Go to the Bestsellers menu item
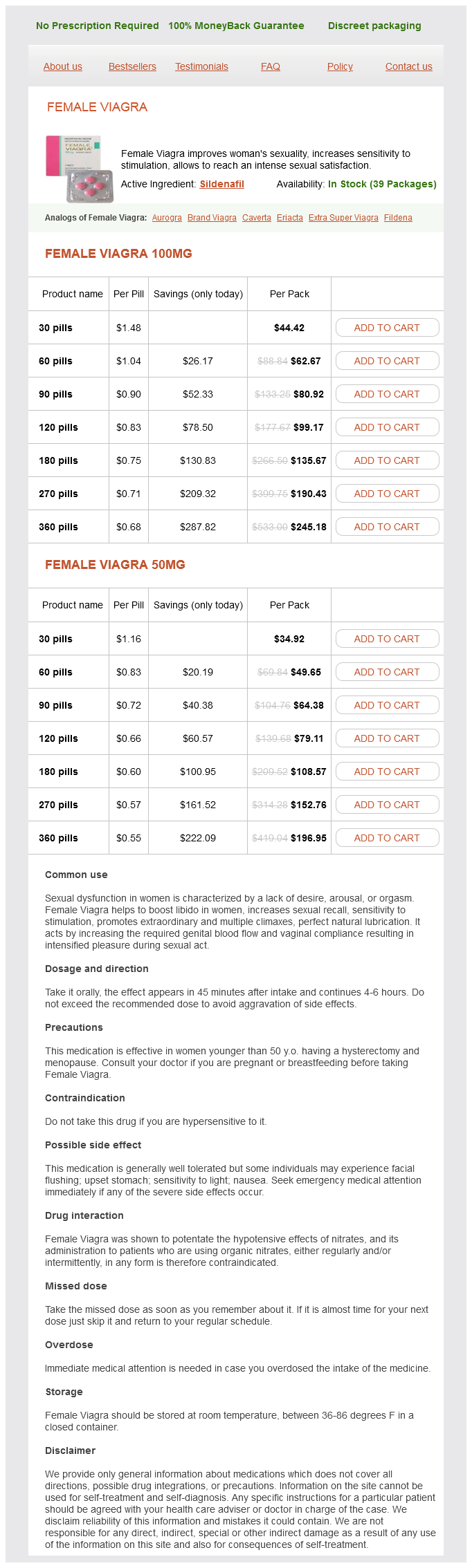The width and height of the screenshot is (472, 1568). click(x=132, y=66)
